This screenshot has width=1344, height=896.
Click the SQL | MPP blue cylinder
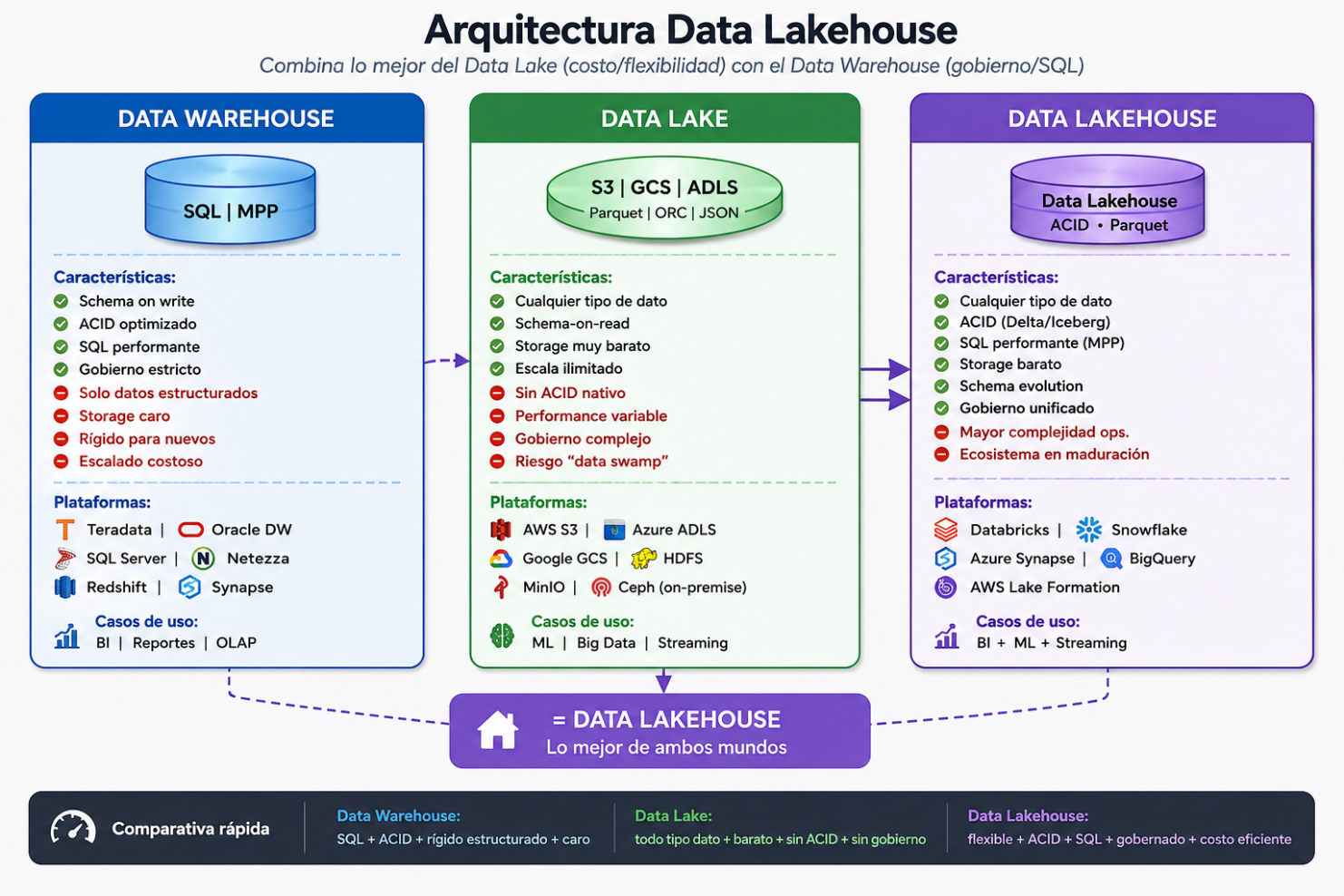point(230,200)
